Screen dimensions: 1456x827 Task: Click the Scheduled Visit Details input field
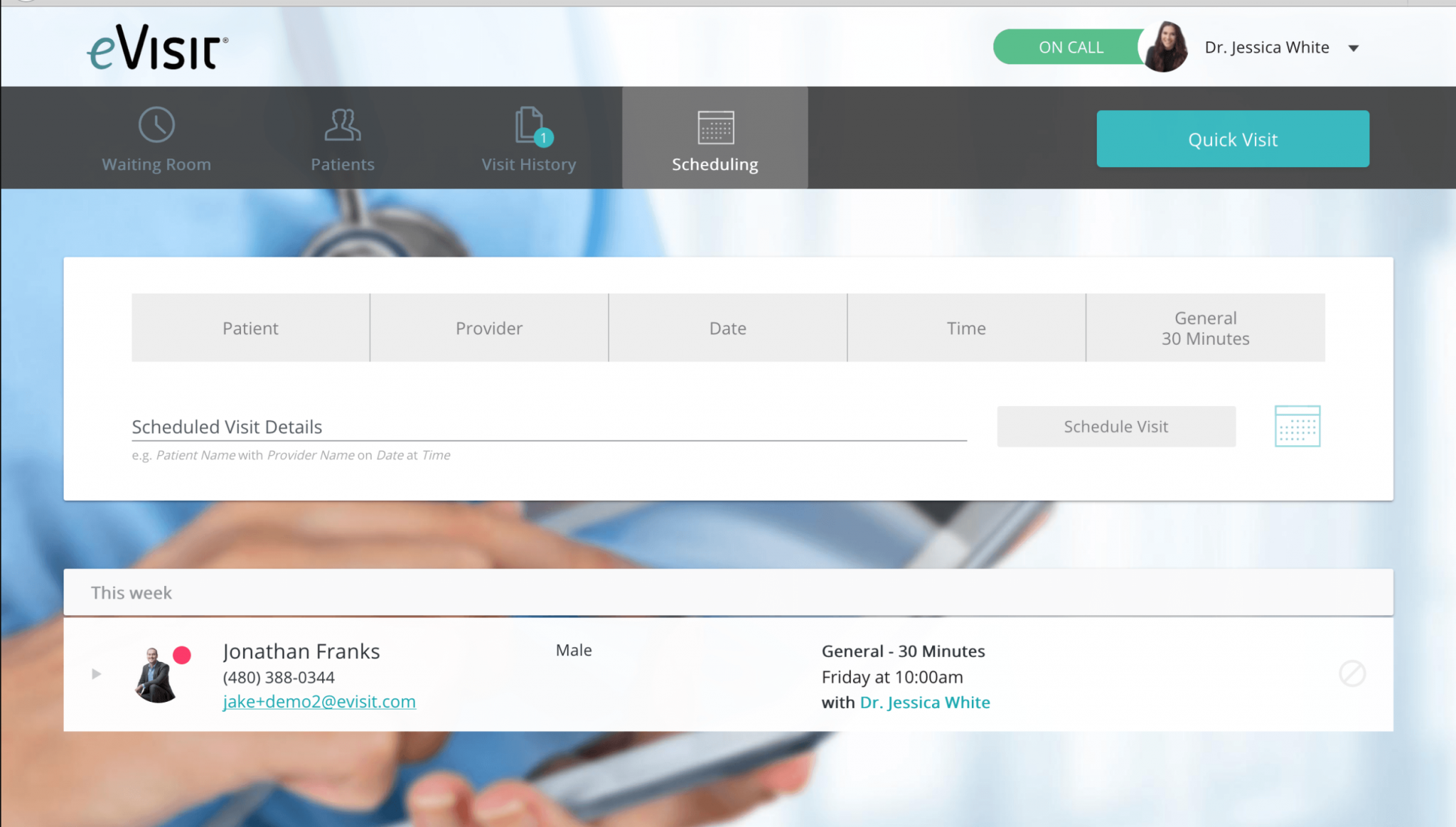pos(548,427)
